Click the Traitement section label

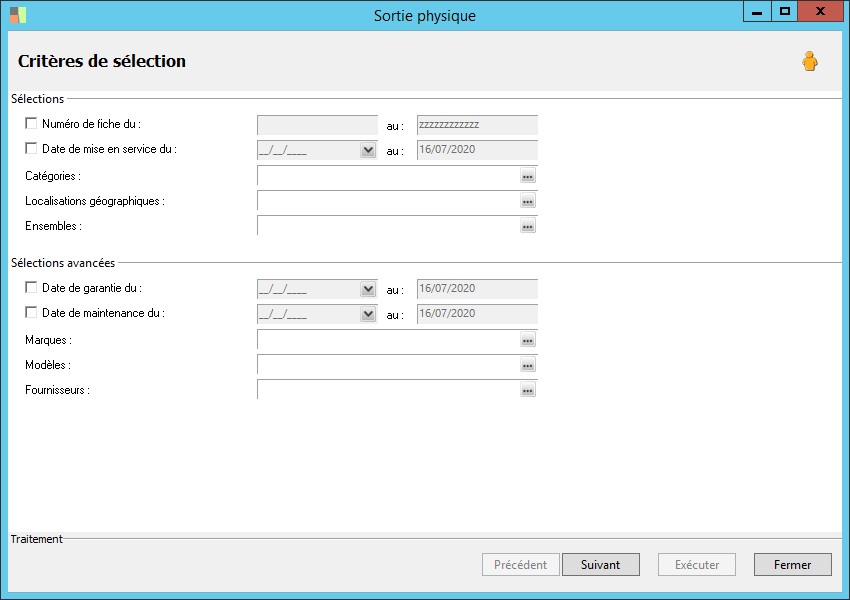tap(37, 539)
